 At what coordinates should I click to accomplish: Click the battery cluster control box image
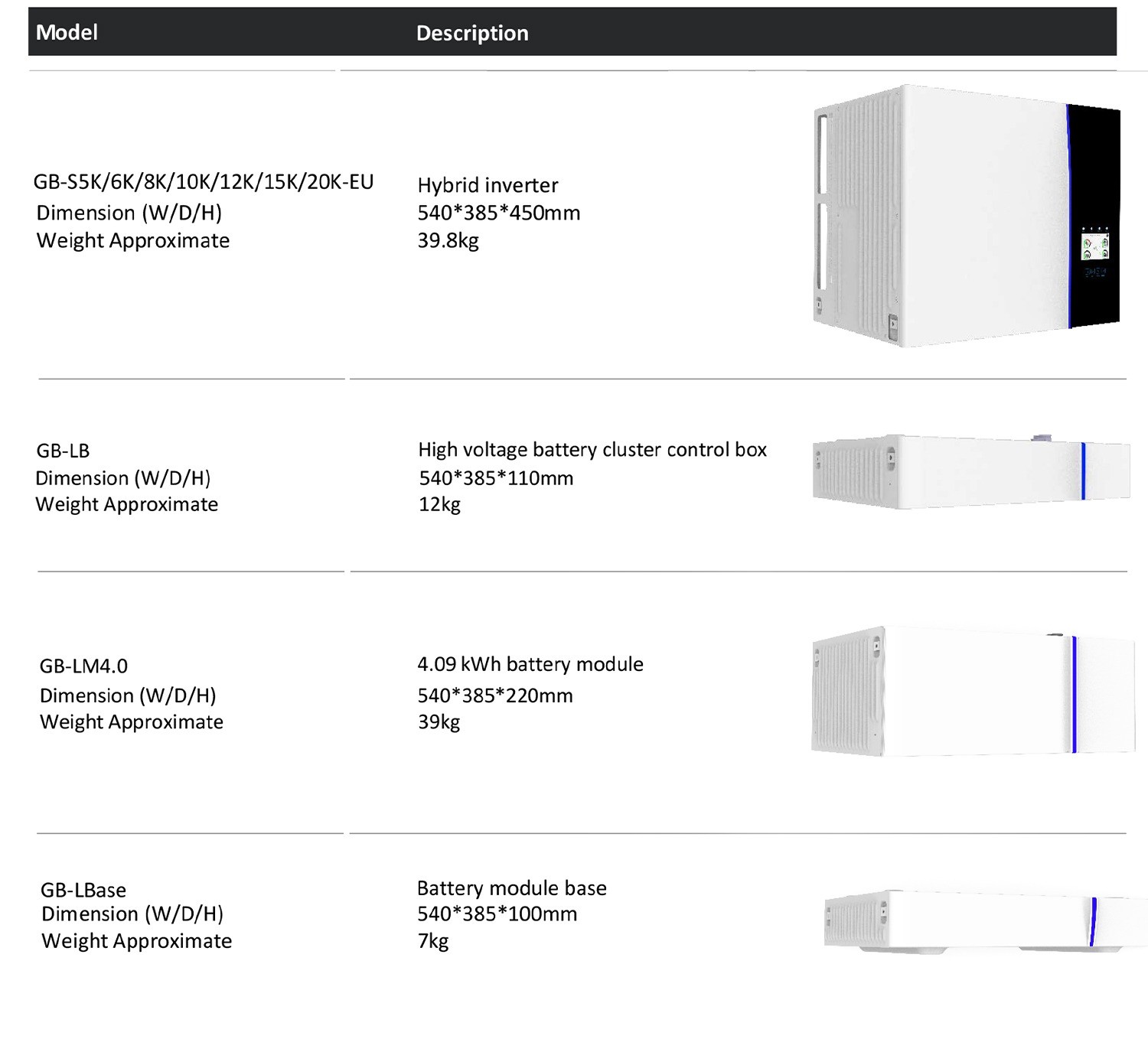click(970, 471)
